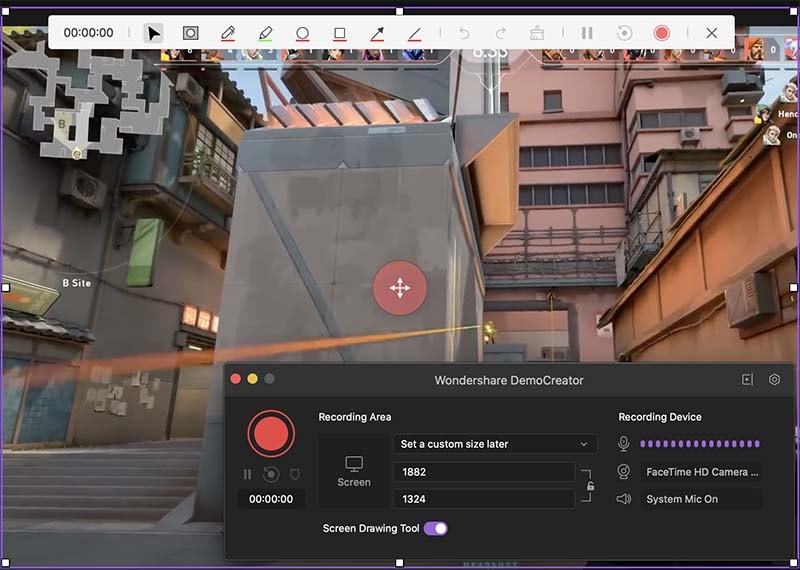800x570 pixels.
Task: Clear drawings with the broom icon
Action: click(x=537, y=33)
